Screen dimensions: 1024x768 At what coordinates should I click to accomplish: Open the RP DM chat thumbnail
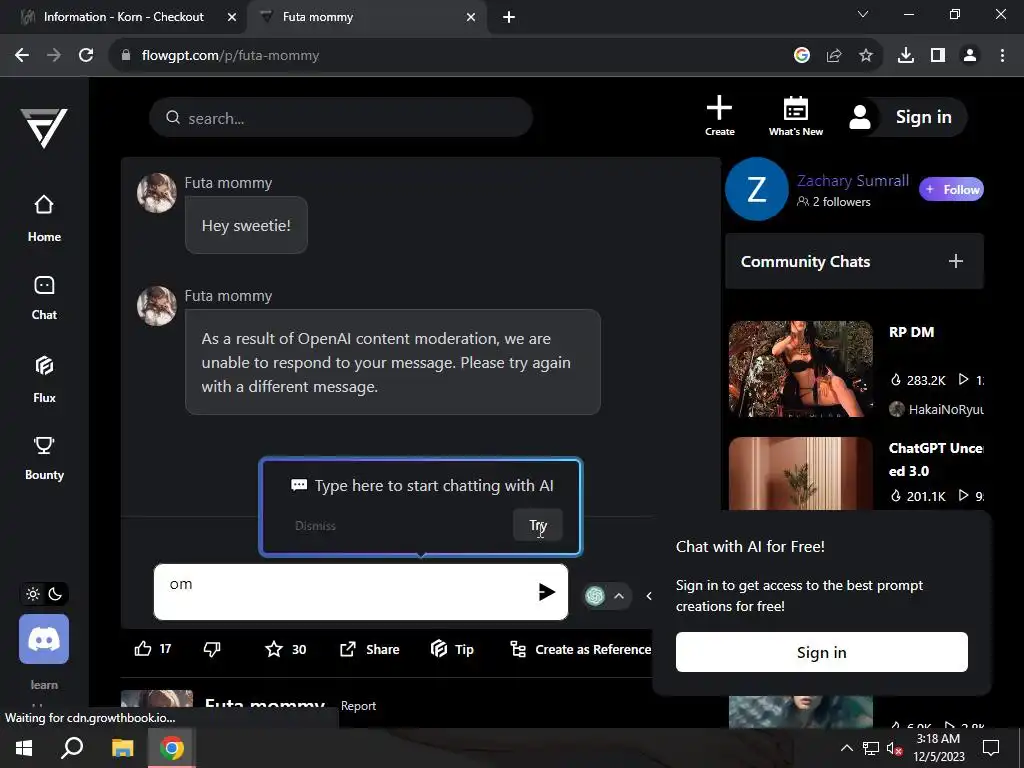pos(801,369)
